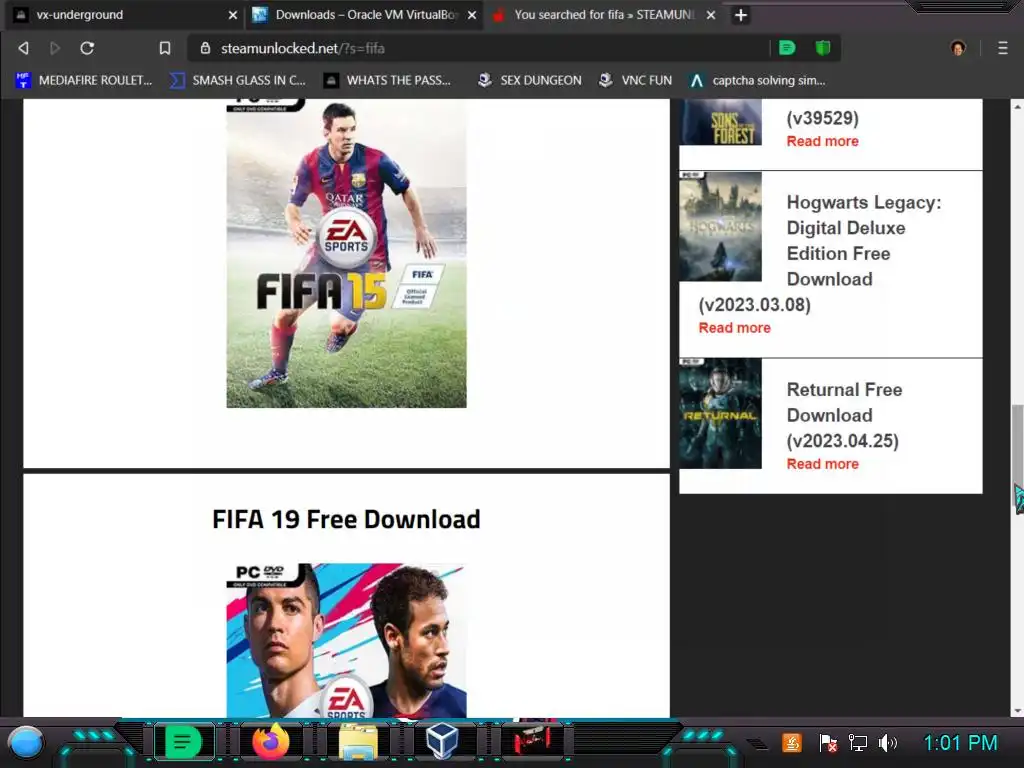Image resolution: width=1024 pixels, height=768 pixels.
Task: Click Read more under v39529
Action: pyautogui.click(x=822, y=141)
